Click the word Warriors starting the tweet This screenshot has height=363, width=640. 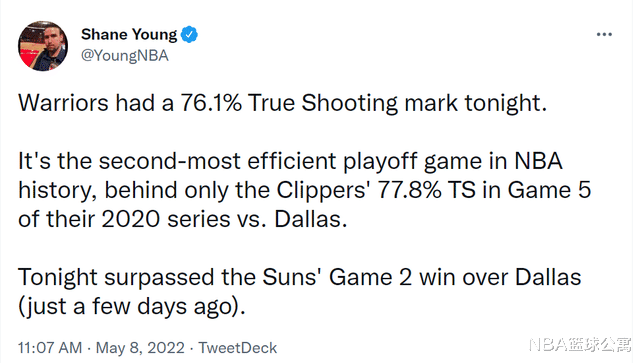(63, 102)
